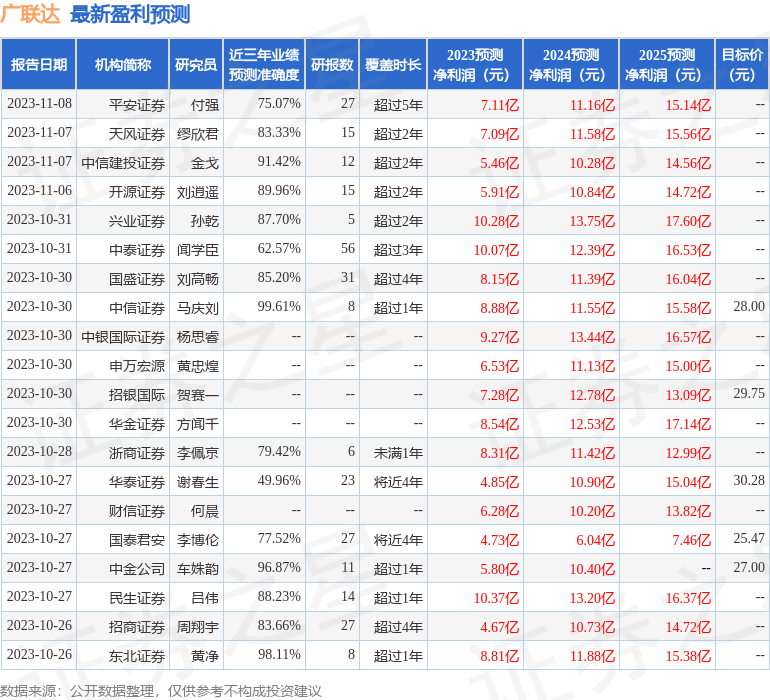Select the 覆盖时长 column header
770x700 pixels.
tap(393, 64)
